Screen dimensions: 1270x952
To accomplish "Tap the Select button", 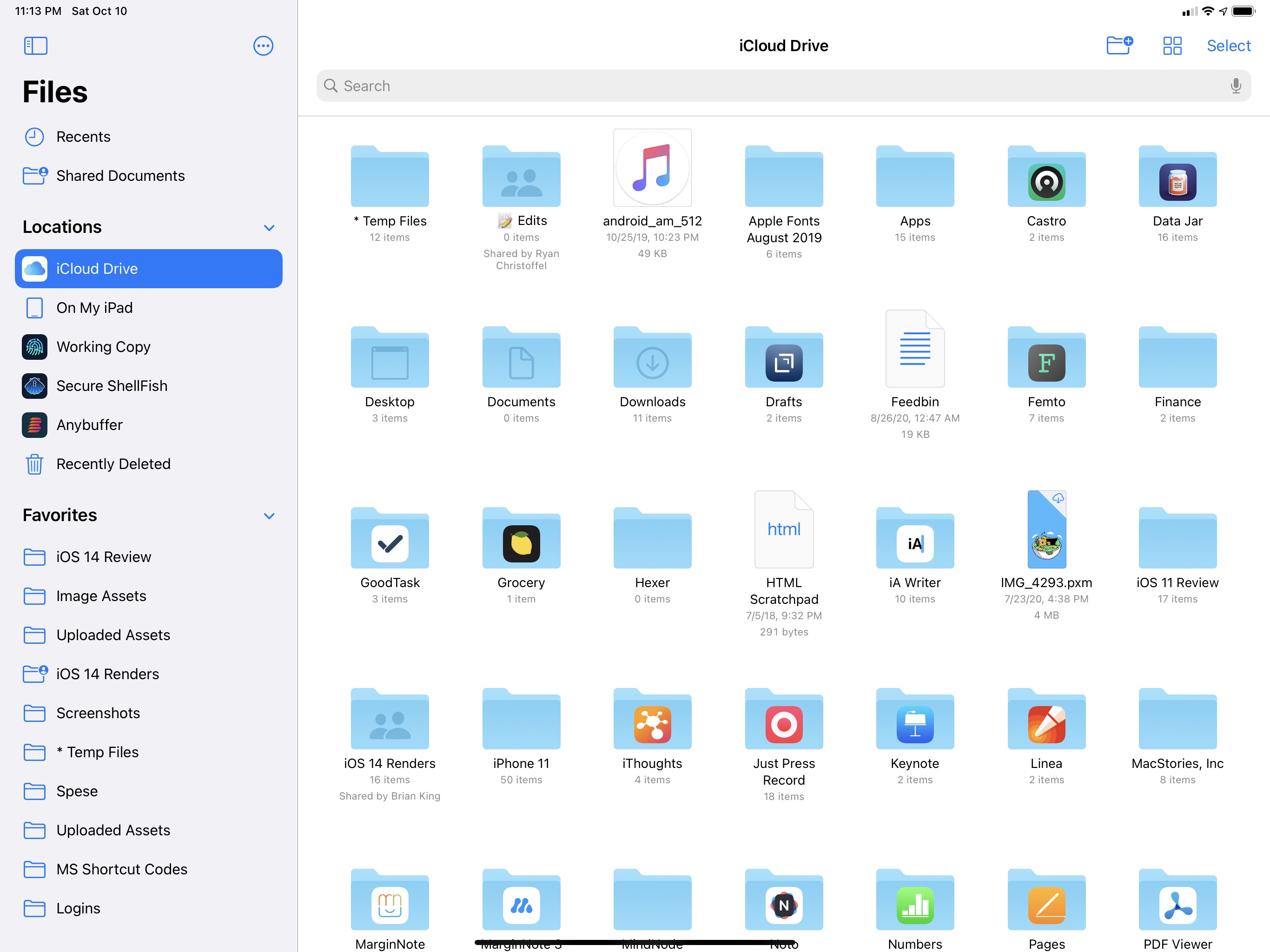I will click(x=1228, y=46).
